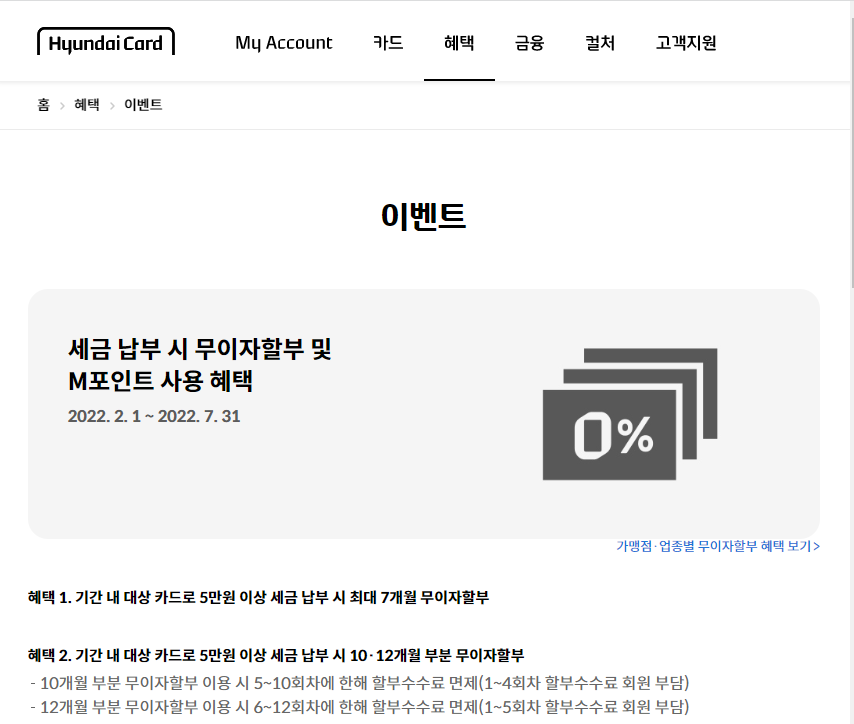Open the 컬처 menu
Screen dimensions: 854x724
[600, 42]
